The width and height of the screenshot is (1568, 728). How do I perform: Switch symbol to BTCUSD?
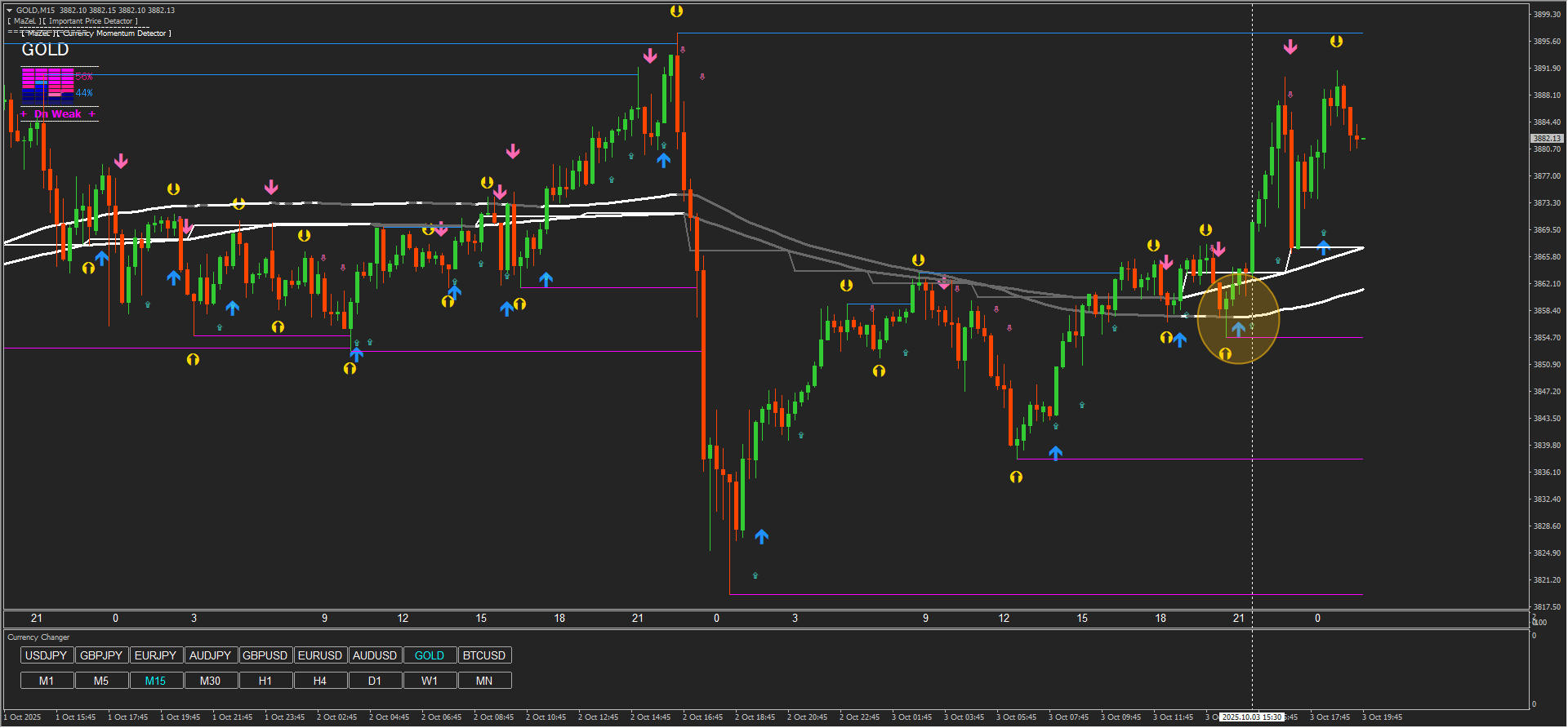click(484, 655)
